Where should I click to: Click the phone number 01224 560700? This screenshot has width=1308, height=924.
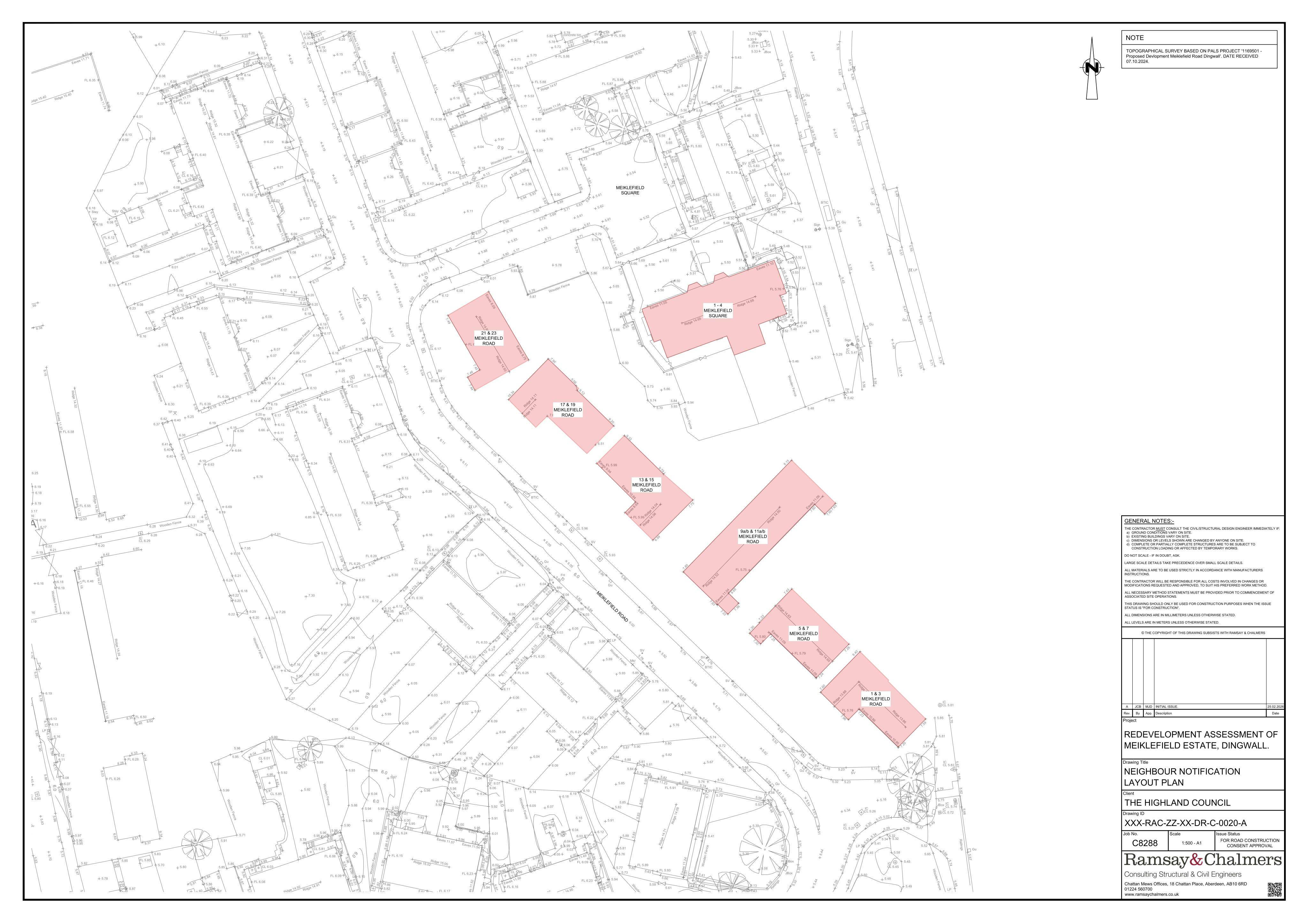tap(1137, 889)
